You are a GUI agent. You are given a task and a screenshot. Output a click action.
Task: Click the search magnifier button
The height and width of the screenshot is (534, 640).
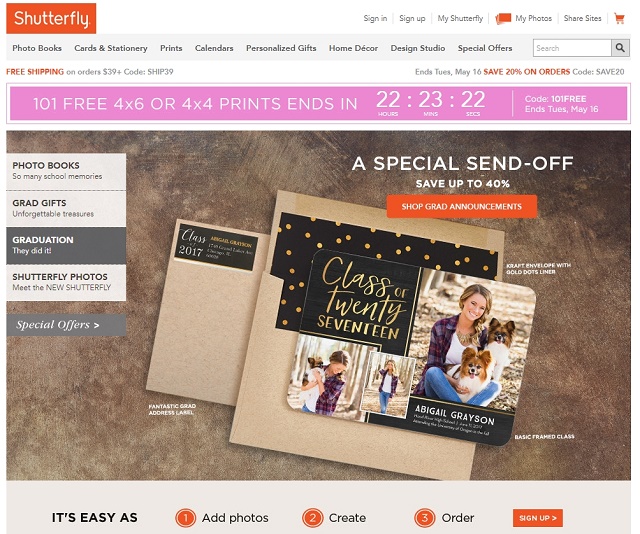[x=620, y=48]
